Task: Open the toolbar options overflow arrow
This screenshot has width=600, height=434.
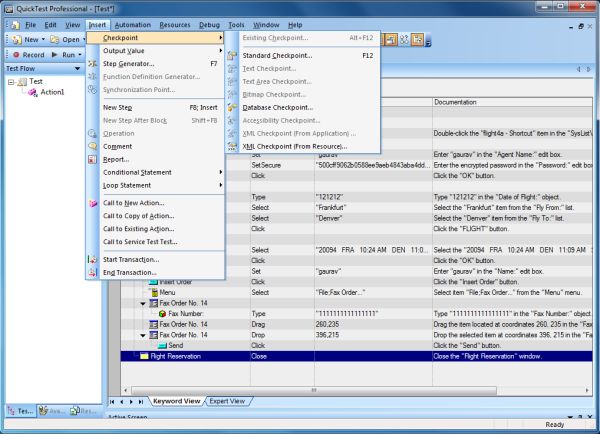Action: [428, 42]
